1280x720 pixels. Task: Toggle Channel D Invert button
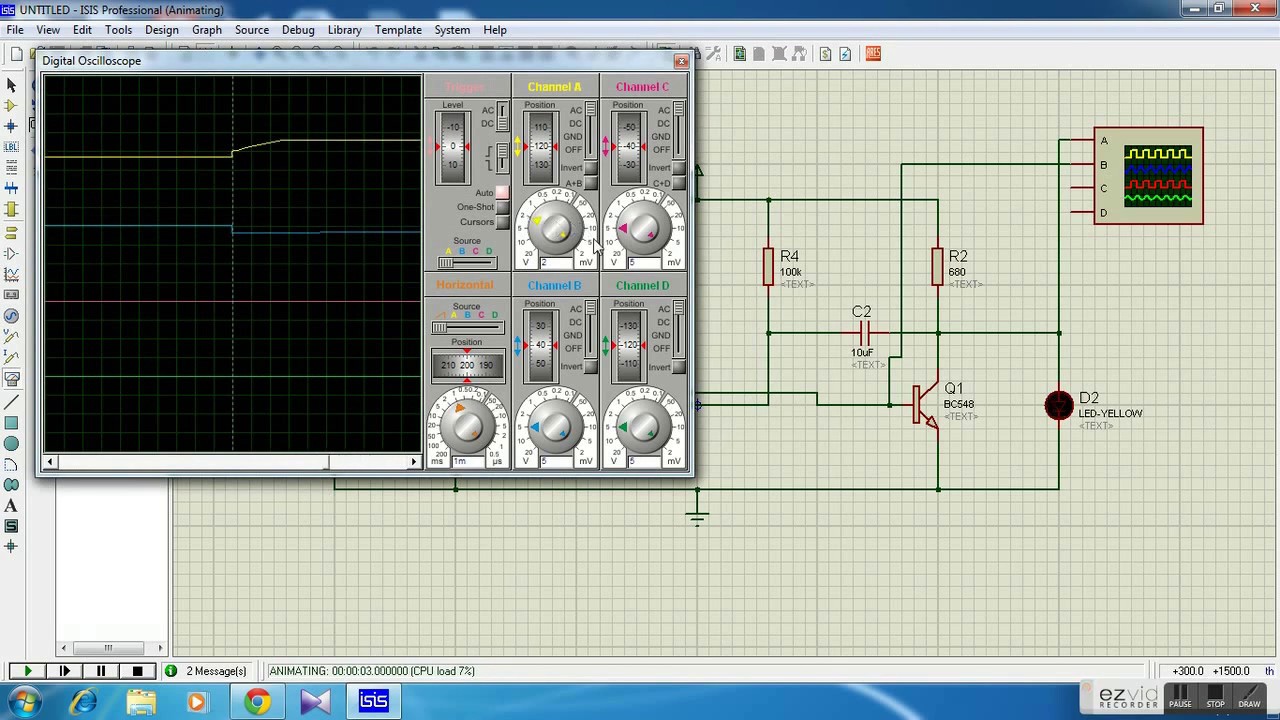[679, 367]
